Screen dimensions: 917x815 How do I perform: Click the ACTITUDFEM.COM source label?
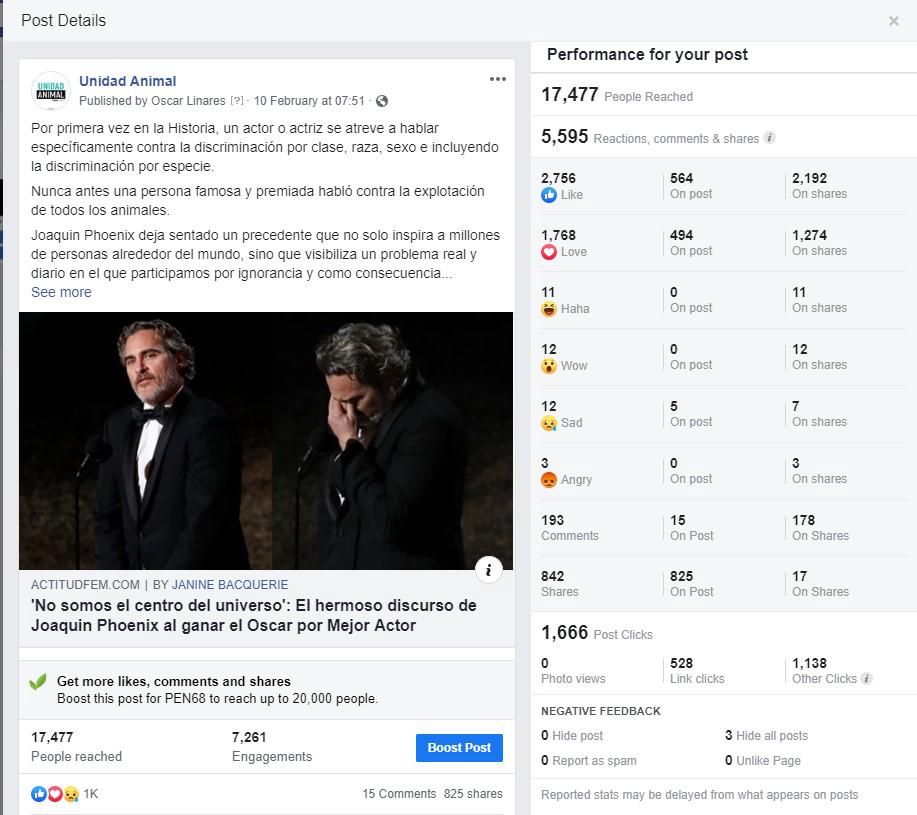(85, 585)
